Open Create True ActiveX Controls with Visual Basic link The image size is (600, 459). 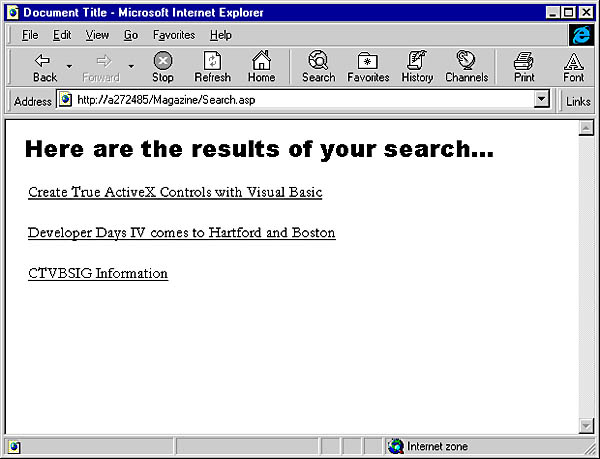[x=175, y=192]
